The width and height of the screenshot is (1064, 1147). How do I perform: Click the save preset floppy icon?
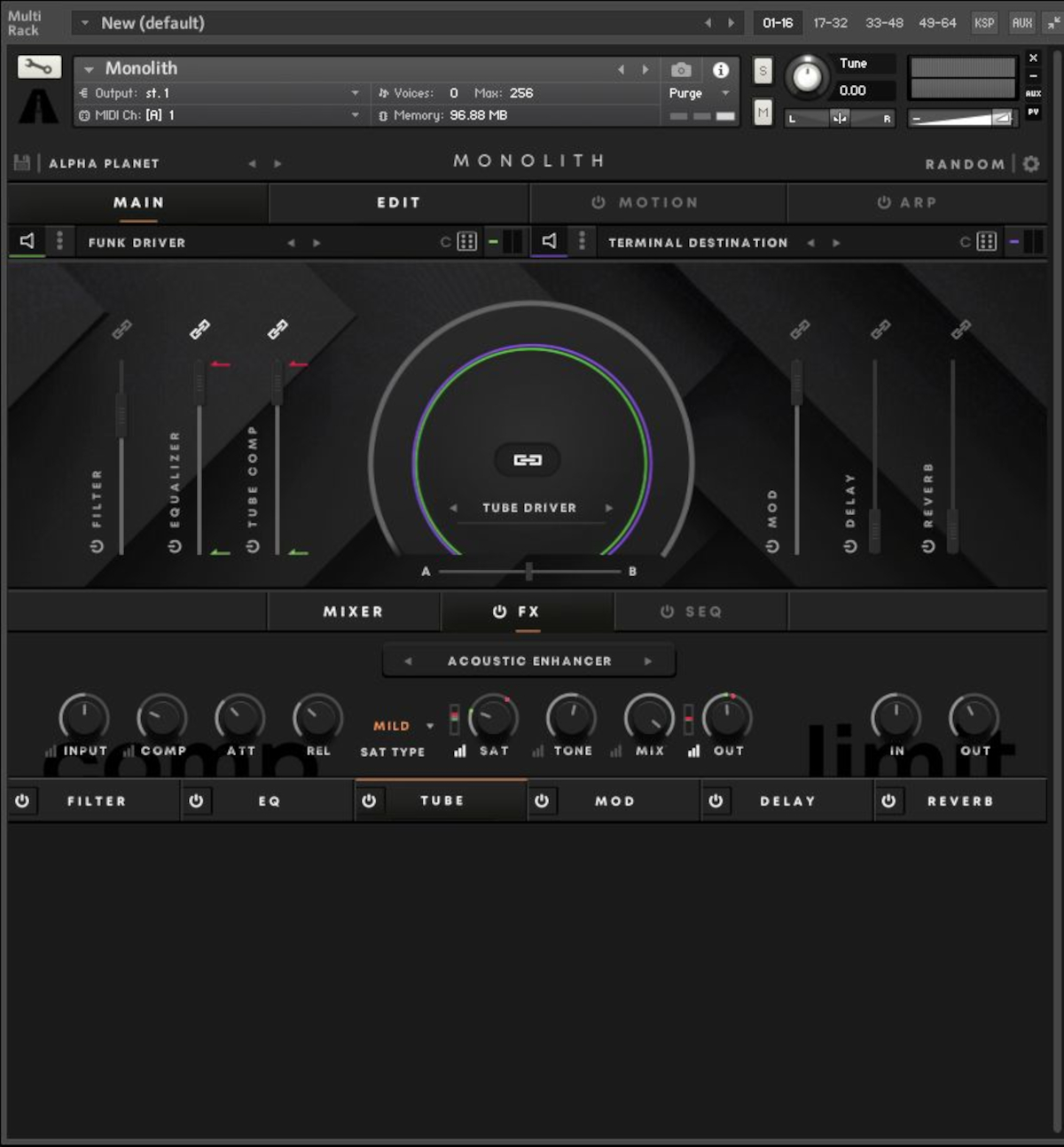[x=22, y=163]
